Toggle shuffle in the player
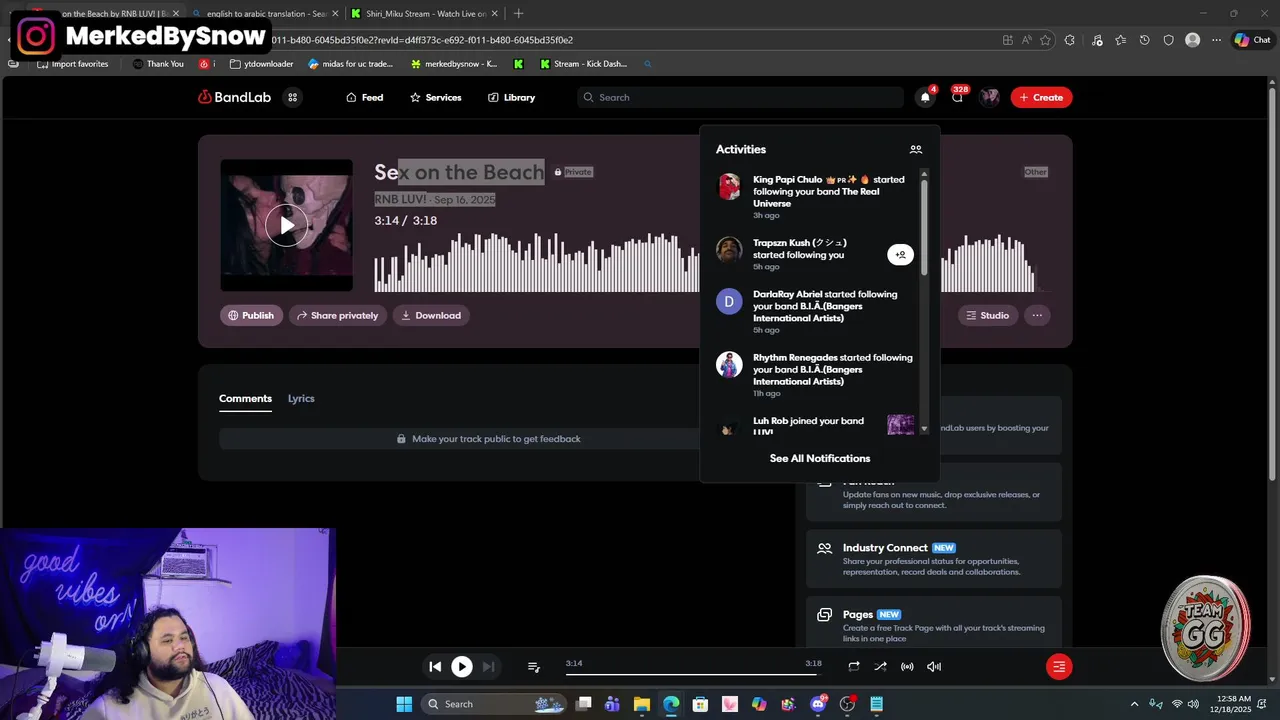Image resolution: width=1280 pixels, height=720 pixels. [880, 666]
